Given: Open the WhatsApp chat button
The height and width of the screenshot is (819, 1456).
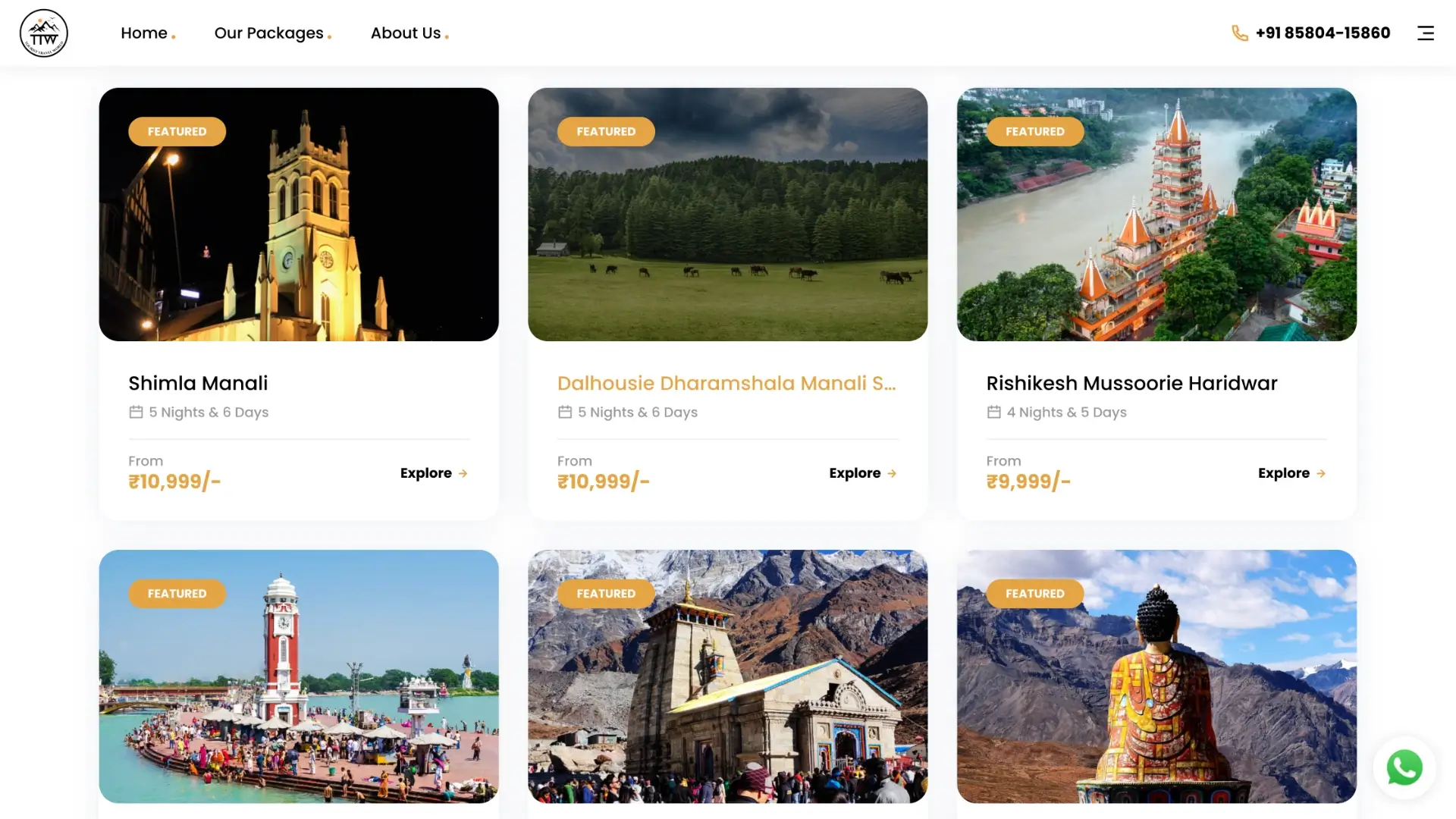Looking at the screenshot, I should [x=1404, y=768].
